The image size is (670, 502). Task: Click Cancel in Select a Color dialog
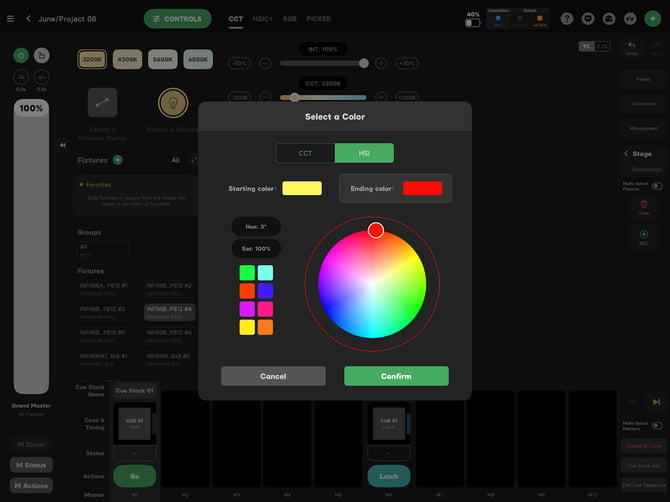273,376
